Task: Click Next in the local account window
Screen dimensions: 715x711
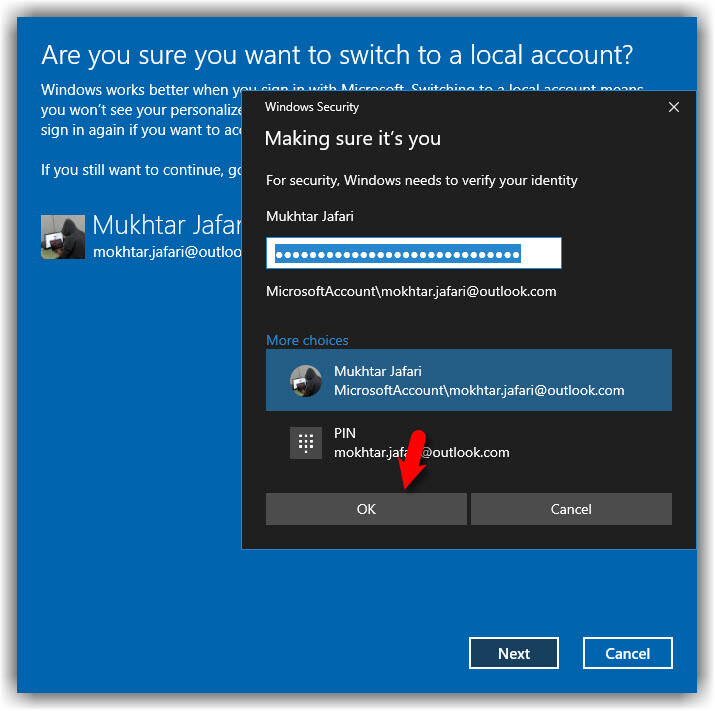Action: pos(514,654)
